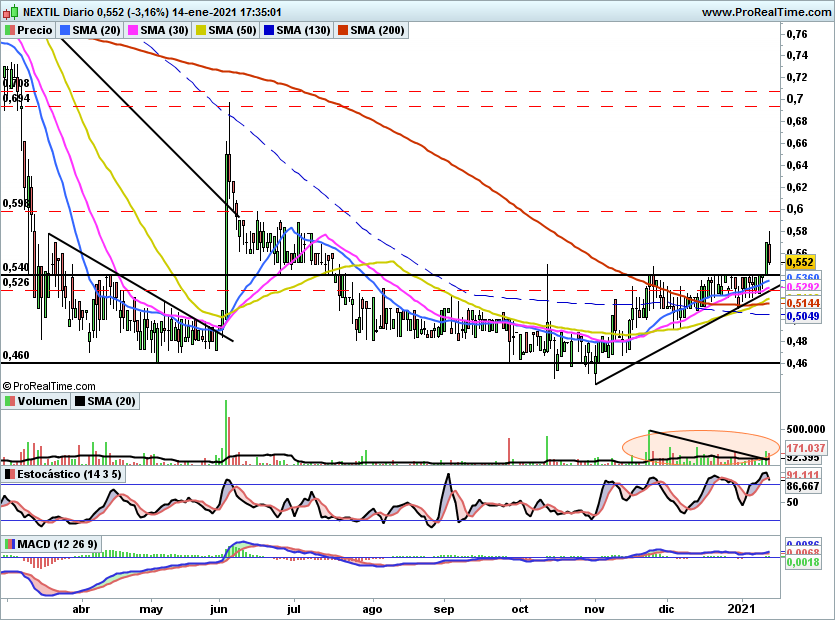Click the 2021 year label on time axis

741,609
